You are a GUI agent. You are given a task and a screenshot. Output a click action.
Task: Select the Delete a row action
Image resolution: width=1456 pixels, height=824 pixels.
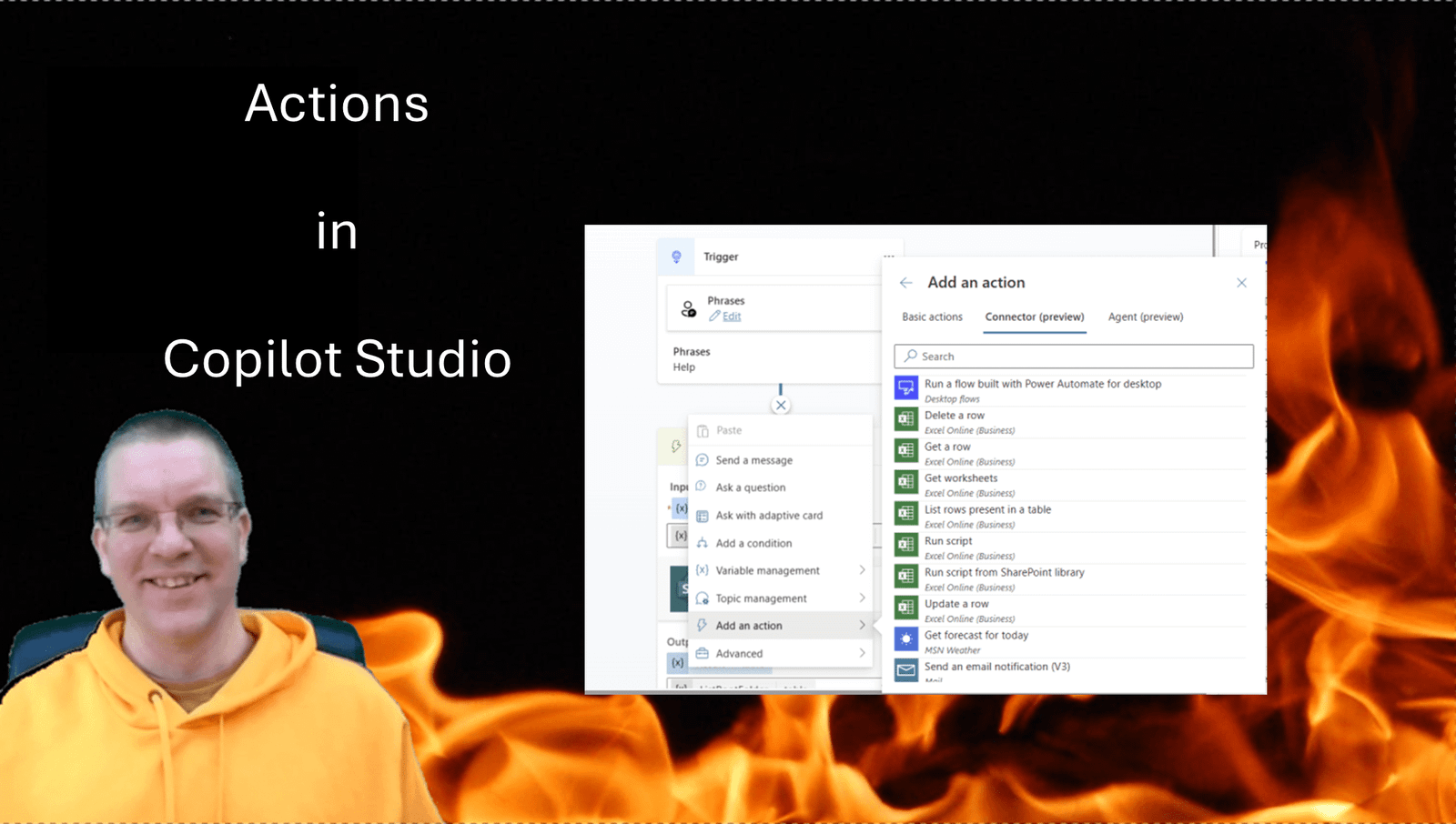pos(955,416)
